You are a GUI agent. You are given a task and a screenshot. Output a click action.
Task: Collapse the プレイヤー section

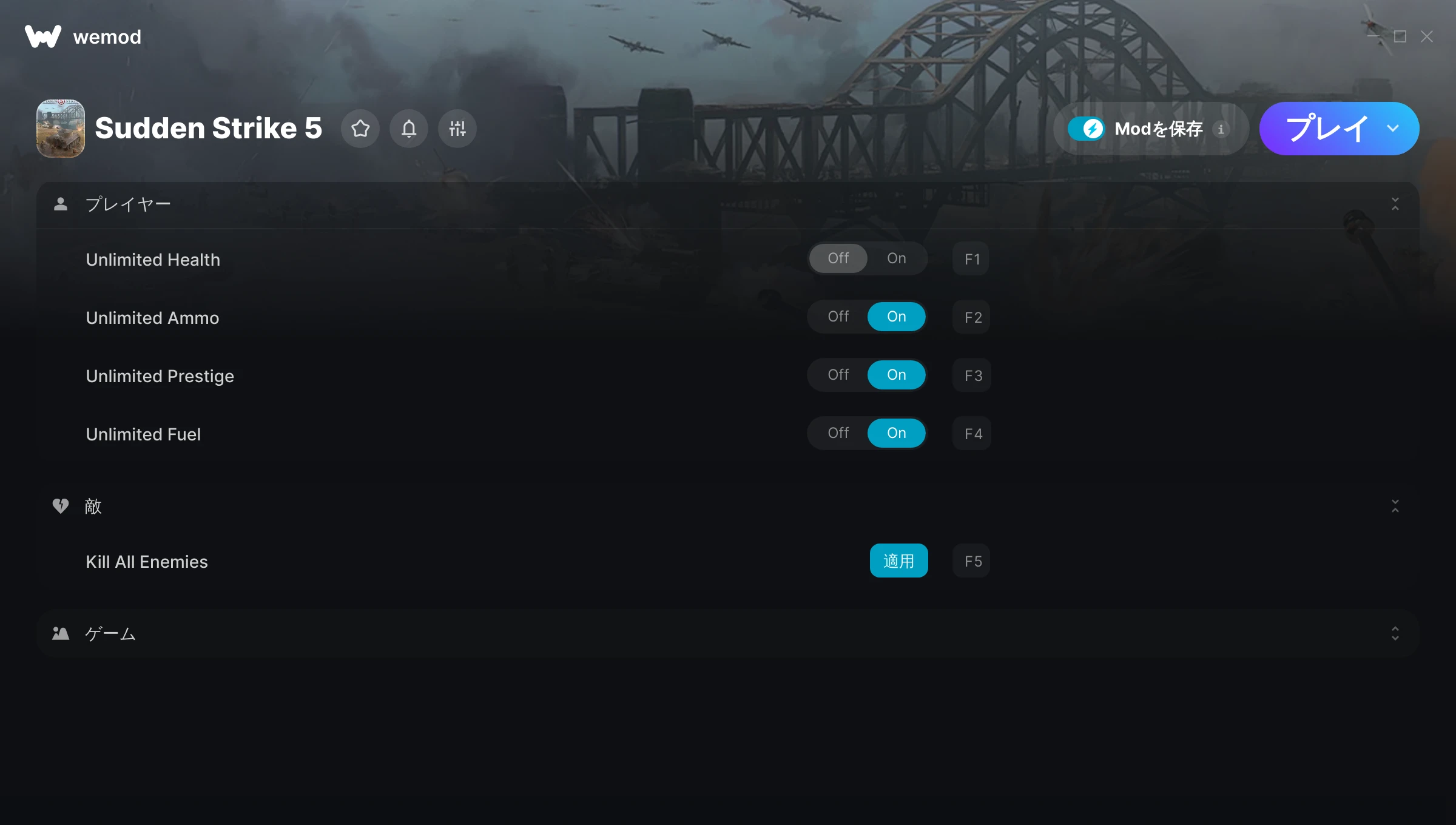point(1395,204)
